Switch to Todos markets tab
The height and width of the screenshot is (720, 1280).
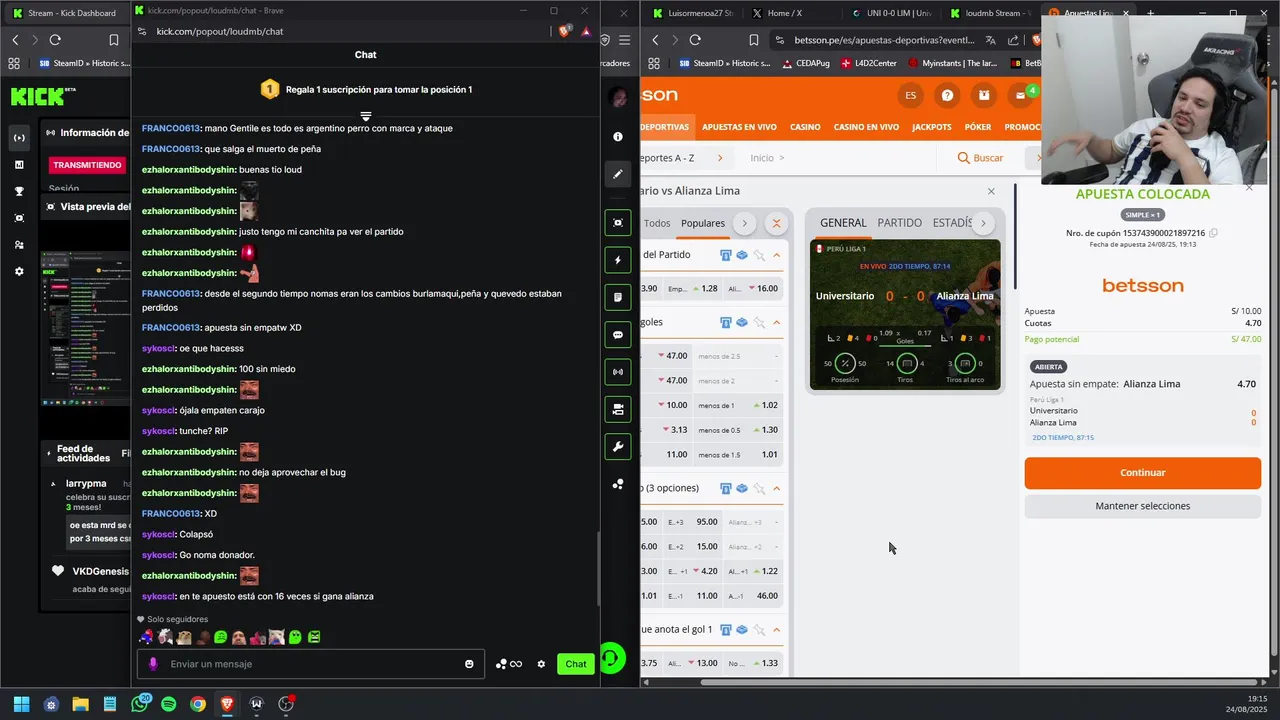(658, 223)
